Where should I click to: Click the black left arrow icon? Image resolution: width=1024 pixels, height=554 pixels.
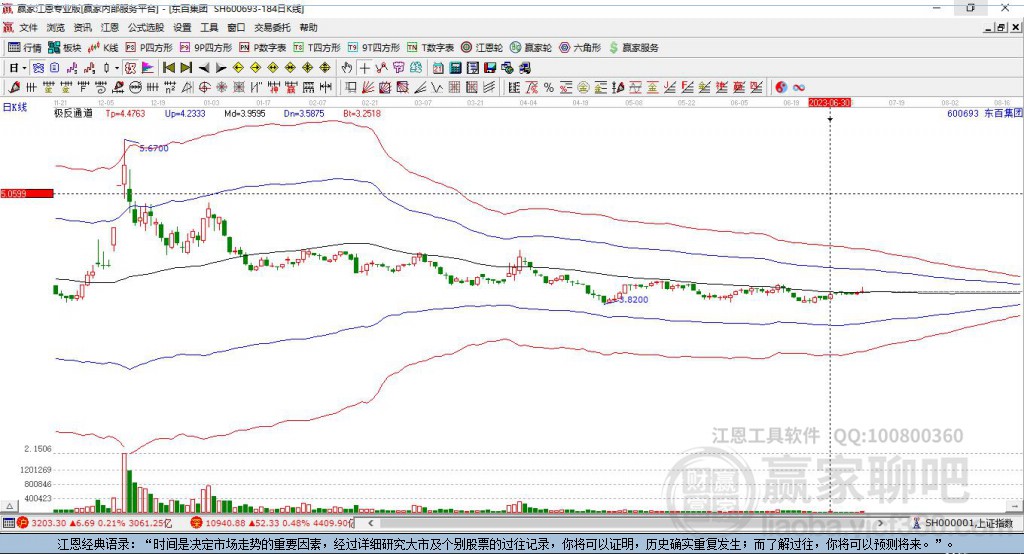point(204,68)
